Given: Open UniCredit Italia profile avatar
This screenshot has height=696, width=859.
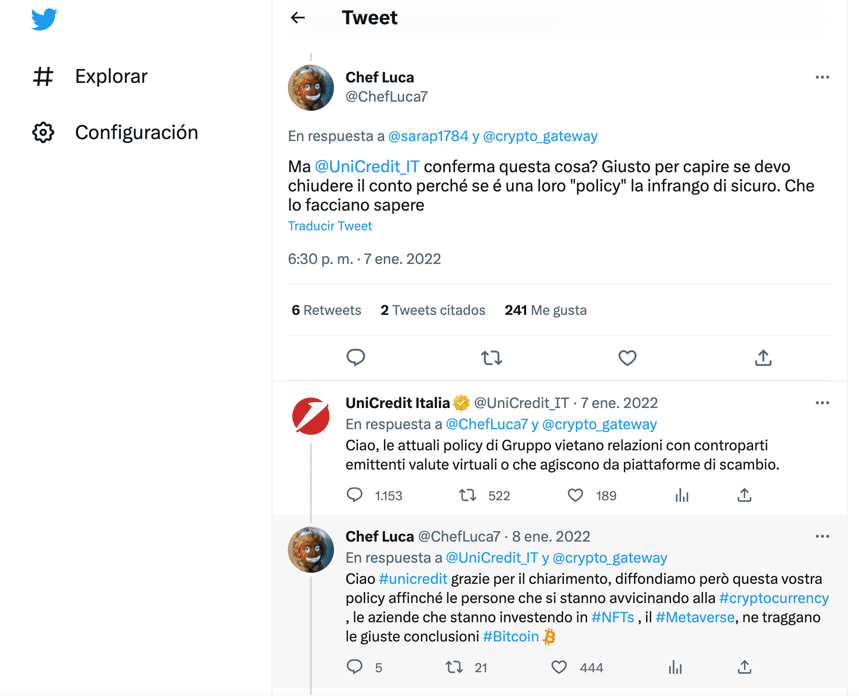Looking at the screenshot, I should [x=311, y=416].
